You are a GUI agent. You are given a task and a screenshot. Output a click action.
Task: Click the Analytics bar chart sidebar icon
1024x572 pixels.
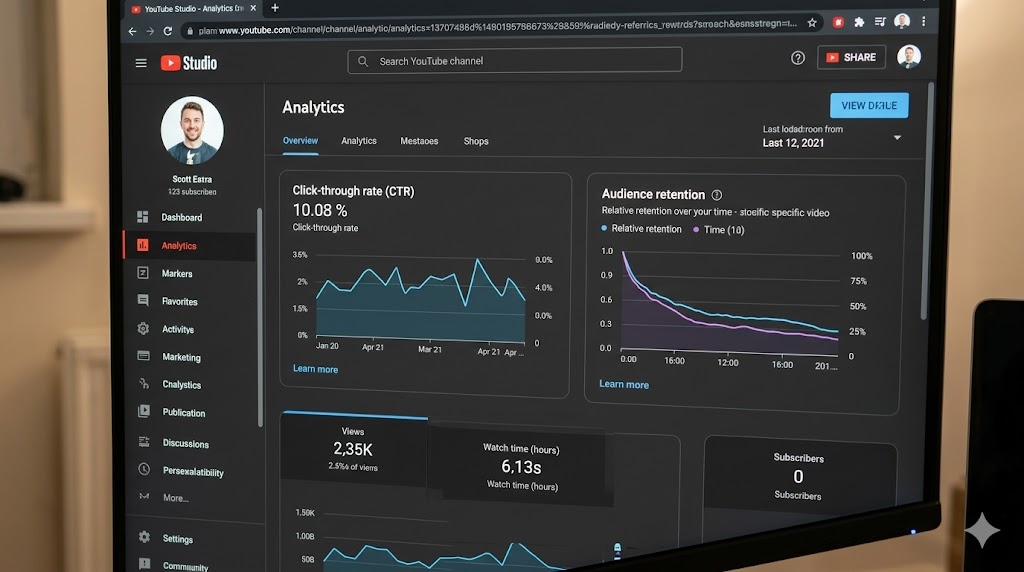142,245
